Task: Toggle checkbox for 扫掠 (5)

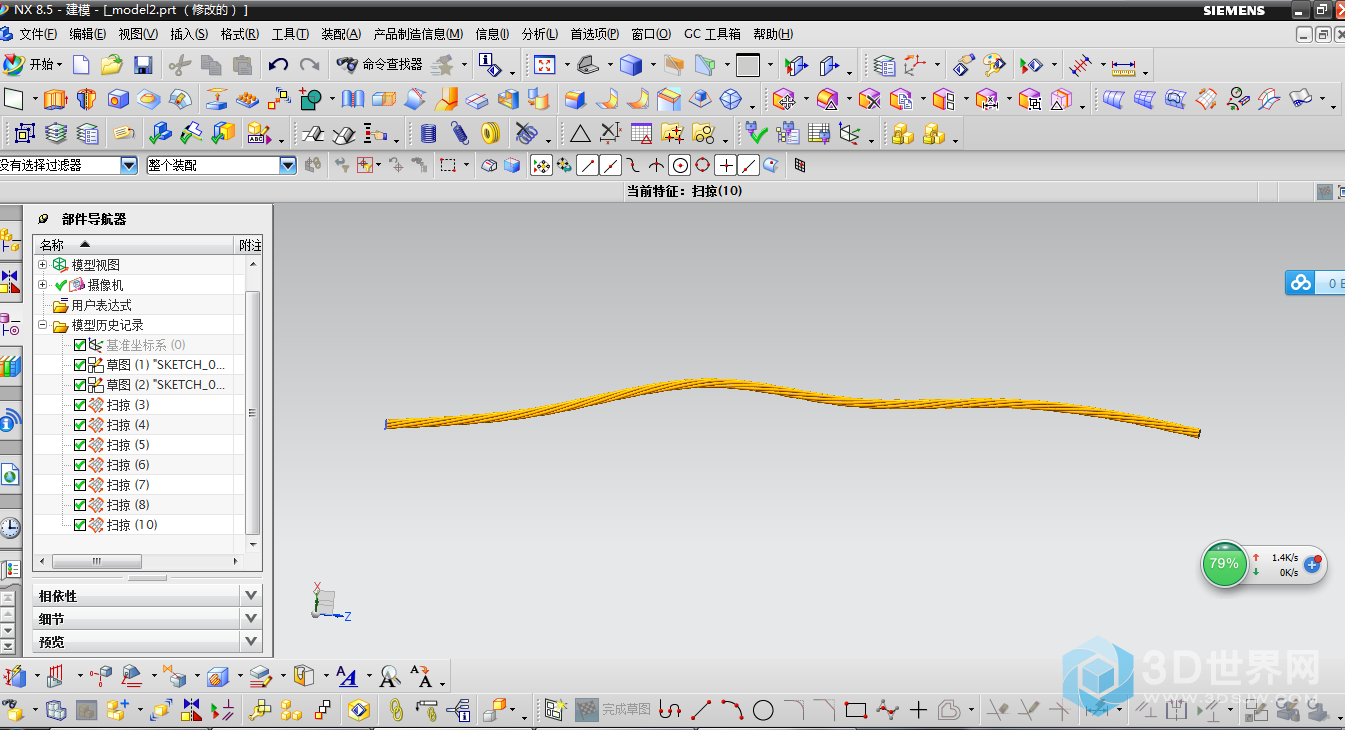Action: [80, 445]
